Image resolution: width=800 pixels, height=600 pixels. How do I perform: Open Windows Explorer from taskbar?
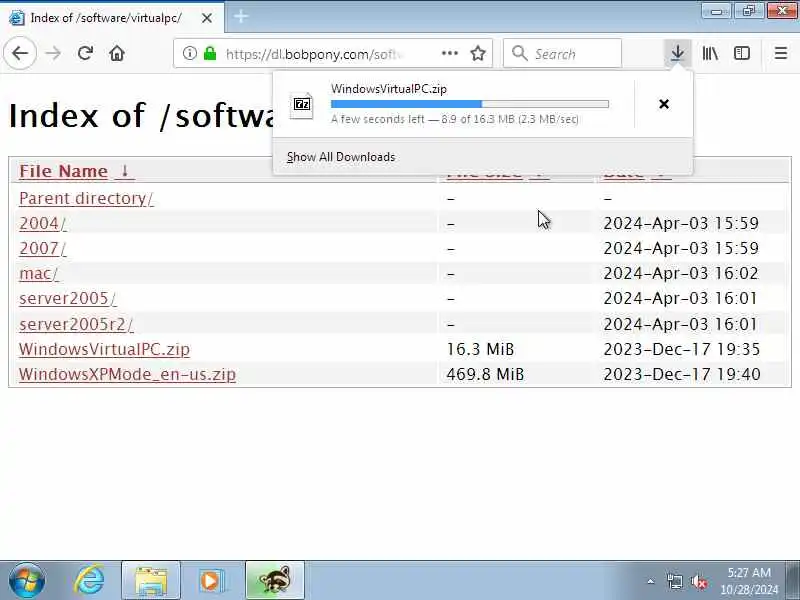coord(151,581)
